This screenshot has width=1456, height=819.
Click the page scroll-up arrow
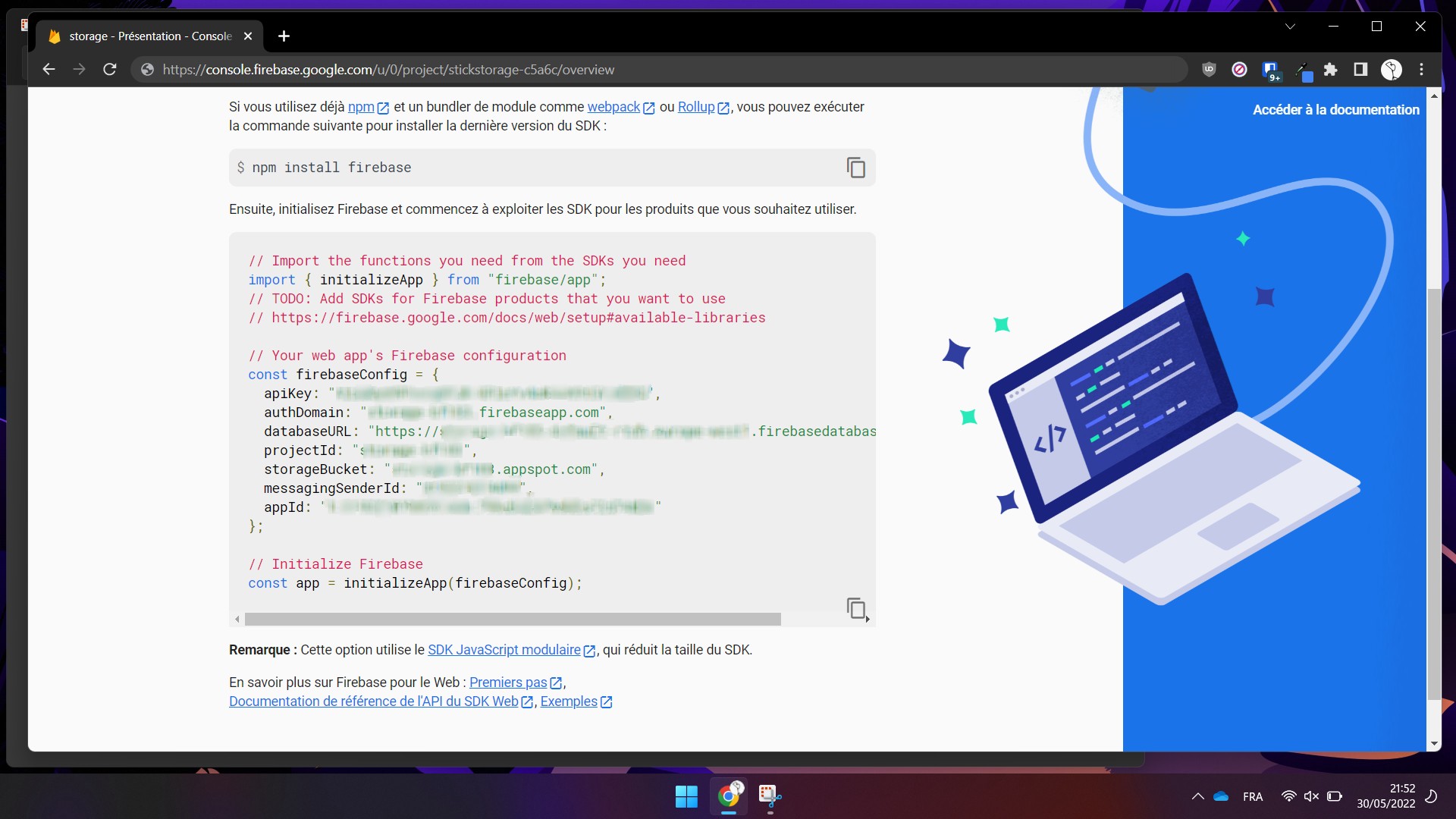pos(1433,96)
